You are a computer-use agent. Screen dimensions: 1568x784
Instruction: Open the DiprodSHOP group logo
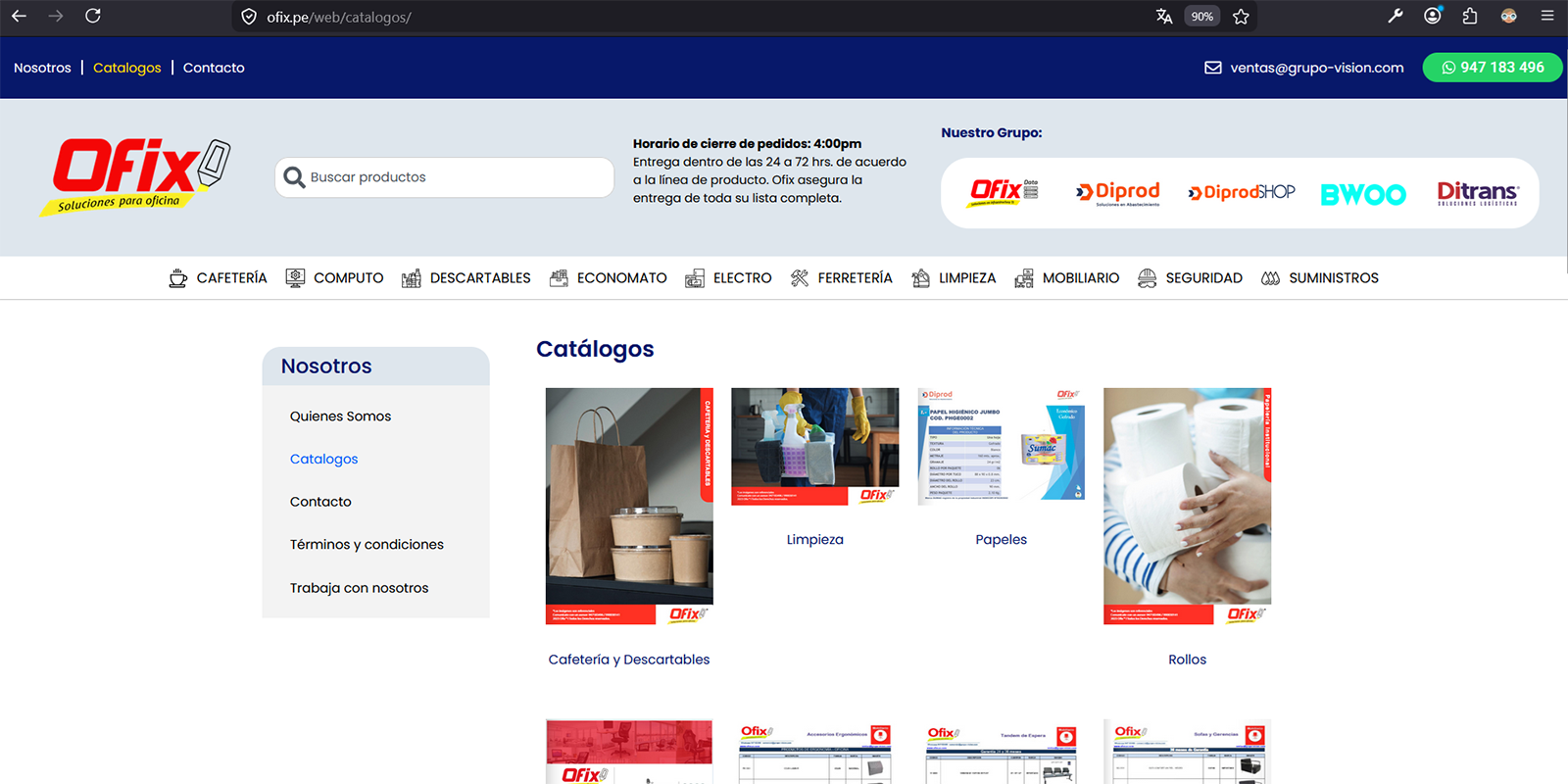coord(1242,192)
